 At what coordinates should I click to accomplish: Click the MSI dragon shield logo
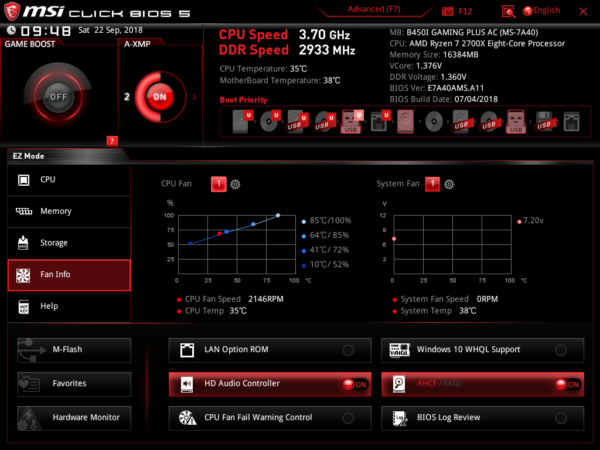[12, 11]
